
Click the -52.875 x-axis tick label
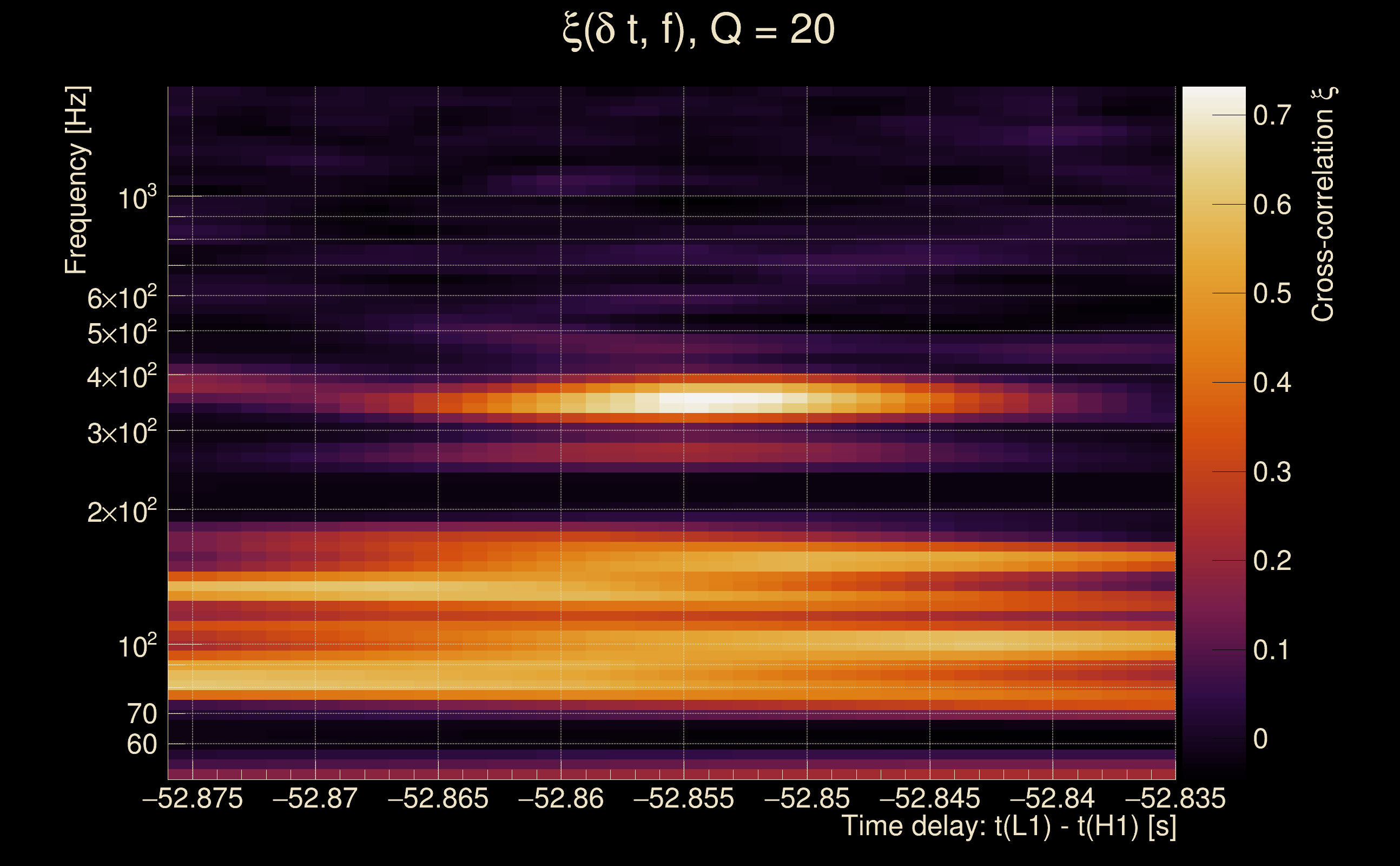click(193, 798)
